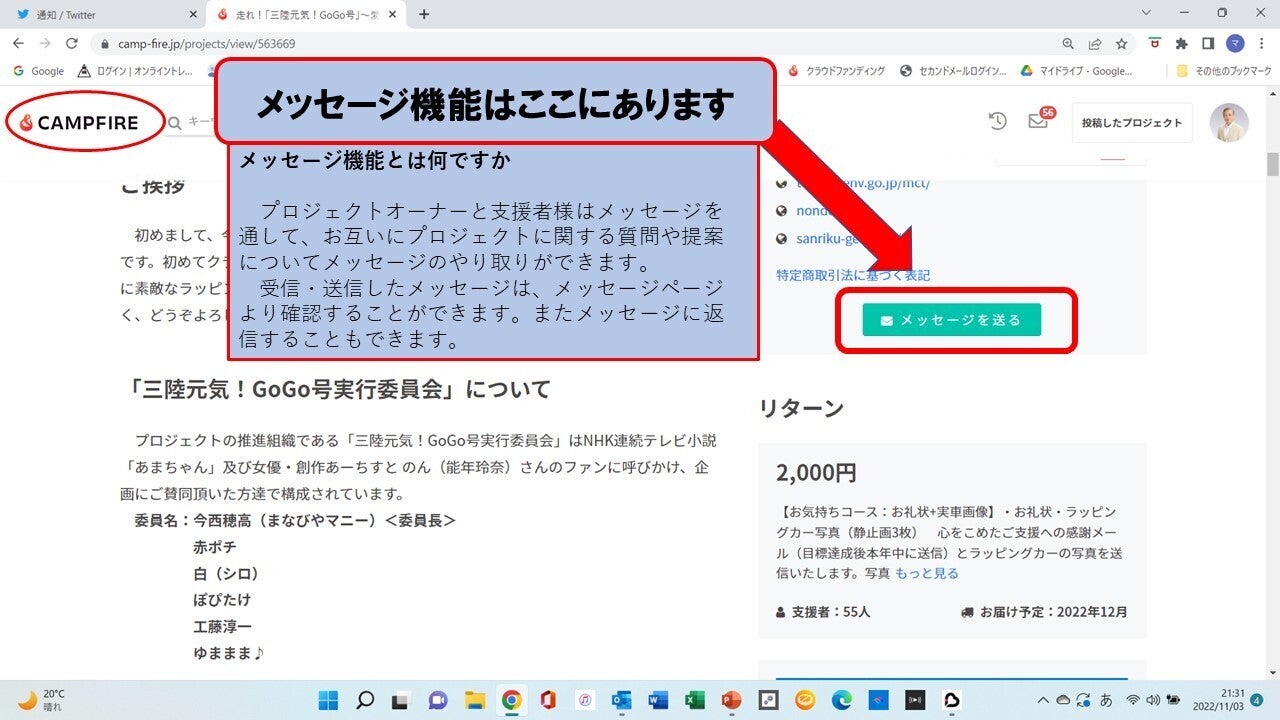The width and height of the screenshot is (1280, 720).
Task: Switch to the 通知 / Twitter tab
Action: coord(100,14)
